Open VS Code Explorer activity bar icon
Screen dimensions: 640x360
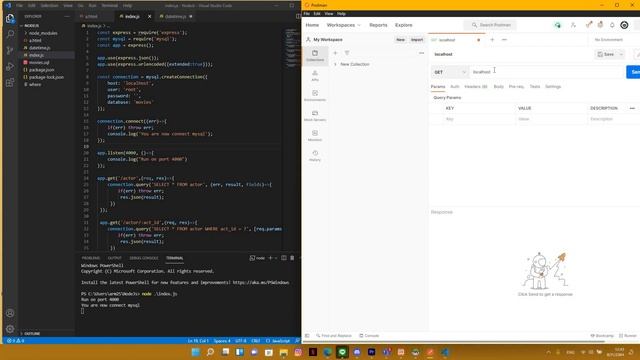[x=10, y=18]
